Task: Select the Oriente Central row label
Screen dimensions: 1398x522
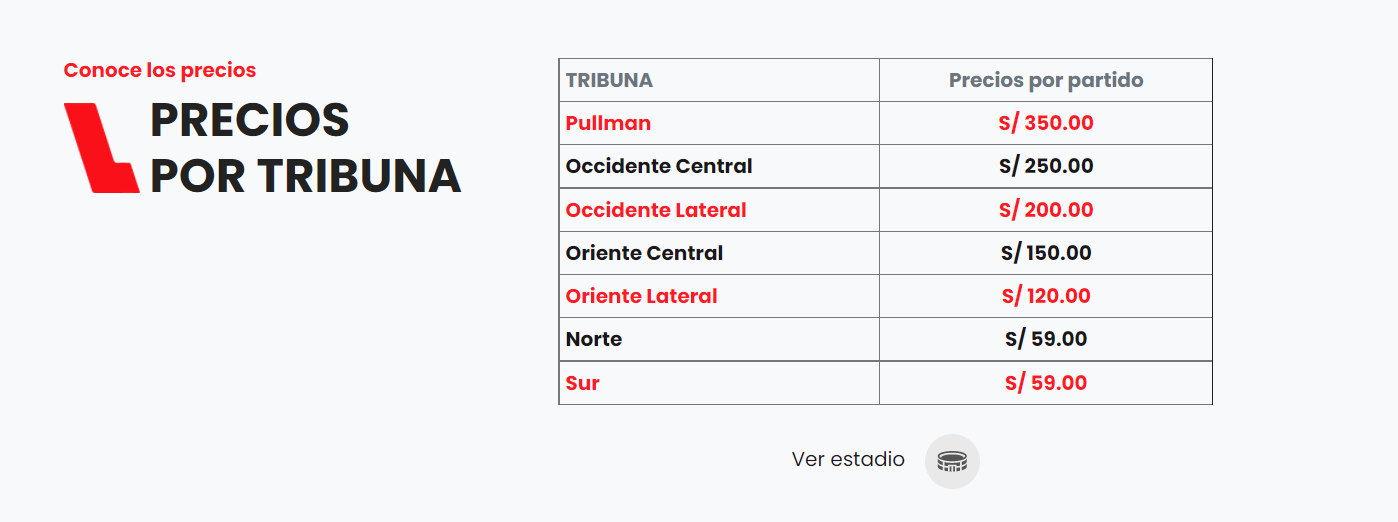Action: 644,253
